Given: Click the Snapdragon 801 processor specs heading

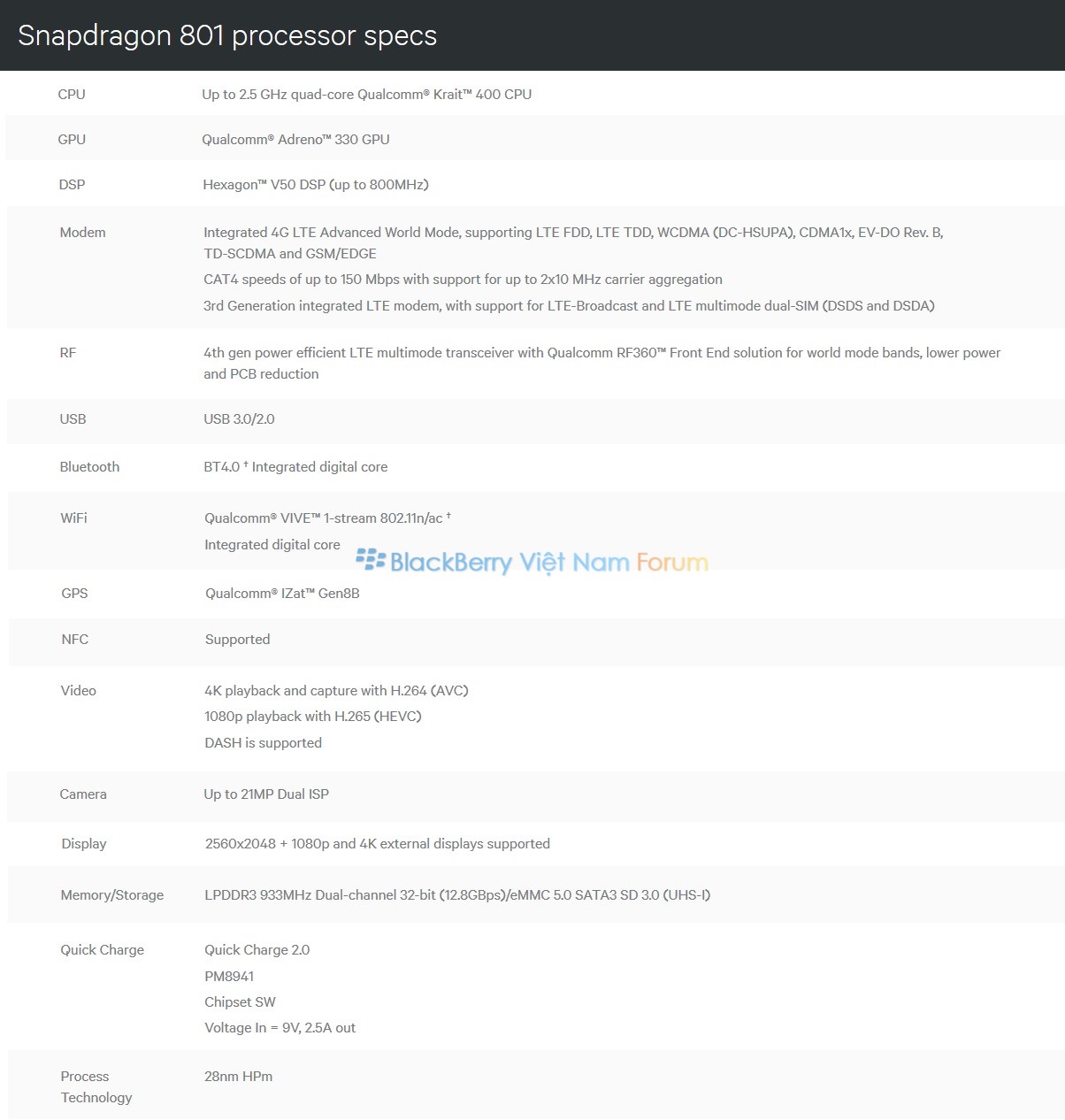Looking at the screenshot, I should pos(227,35).
